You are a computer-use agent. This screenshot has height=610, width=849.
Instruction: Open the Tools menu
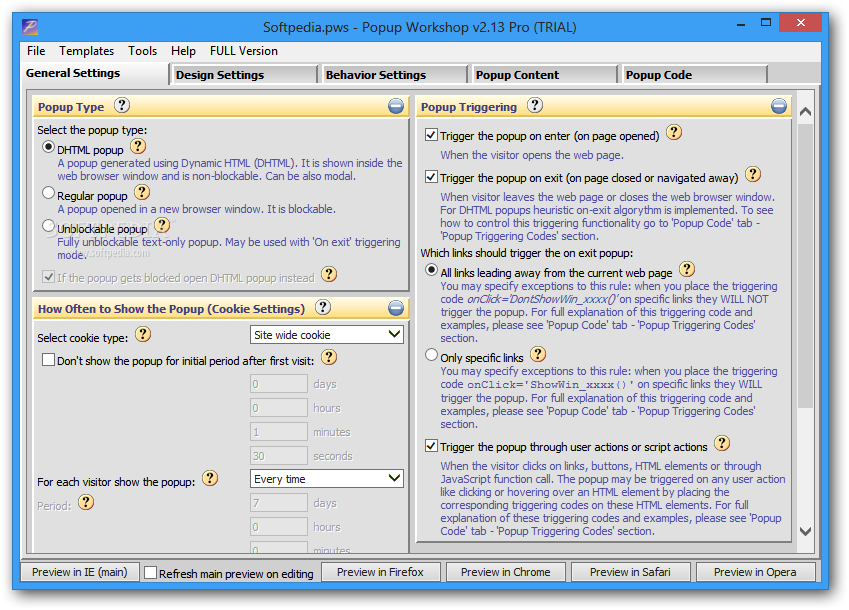(142, 51)
